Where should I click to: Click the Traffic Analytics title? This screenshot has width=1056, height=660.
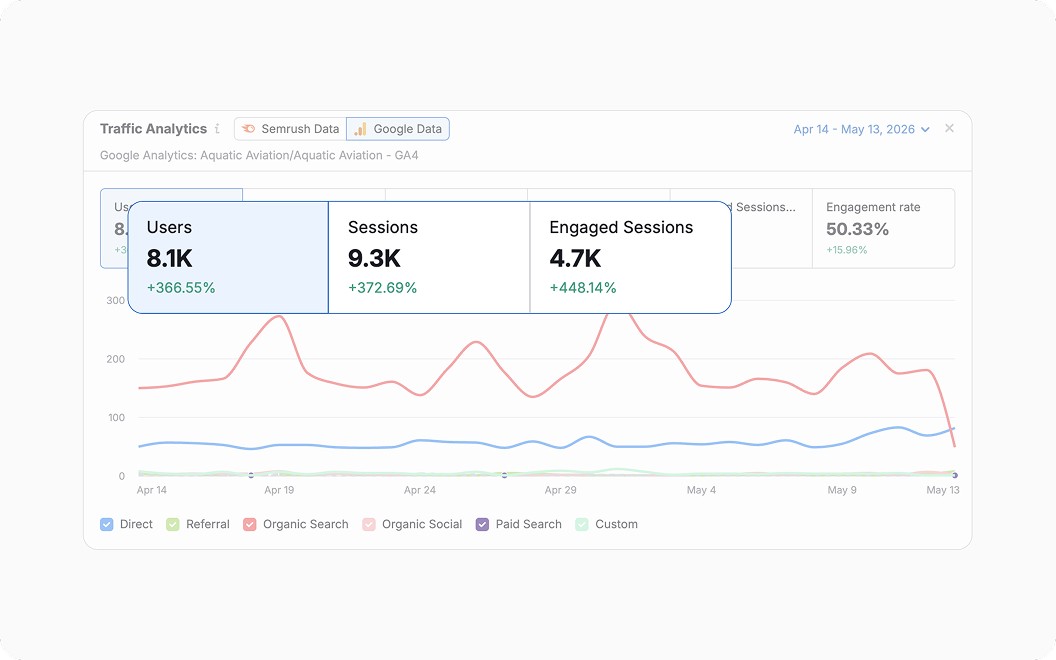154,129
